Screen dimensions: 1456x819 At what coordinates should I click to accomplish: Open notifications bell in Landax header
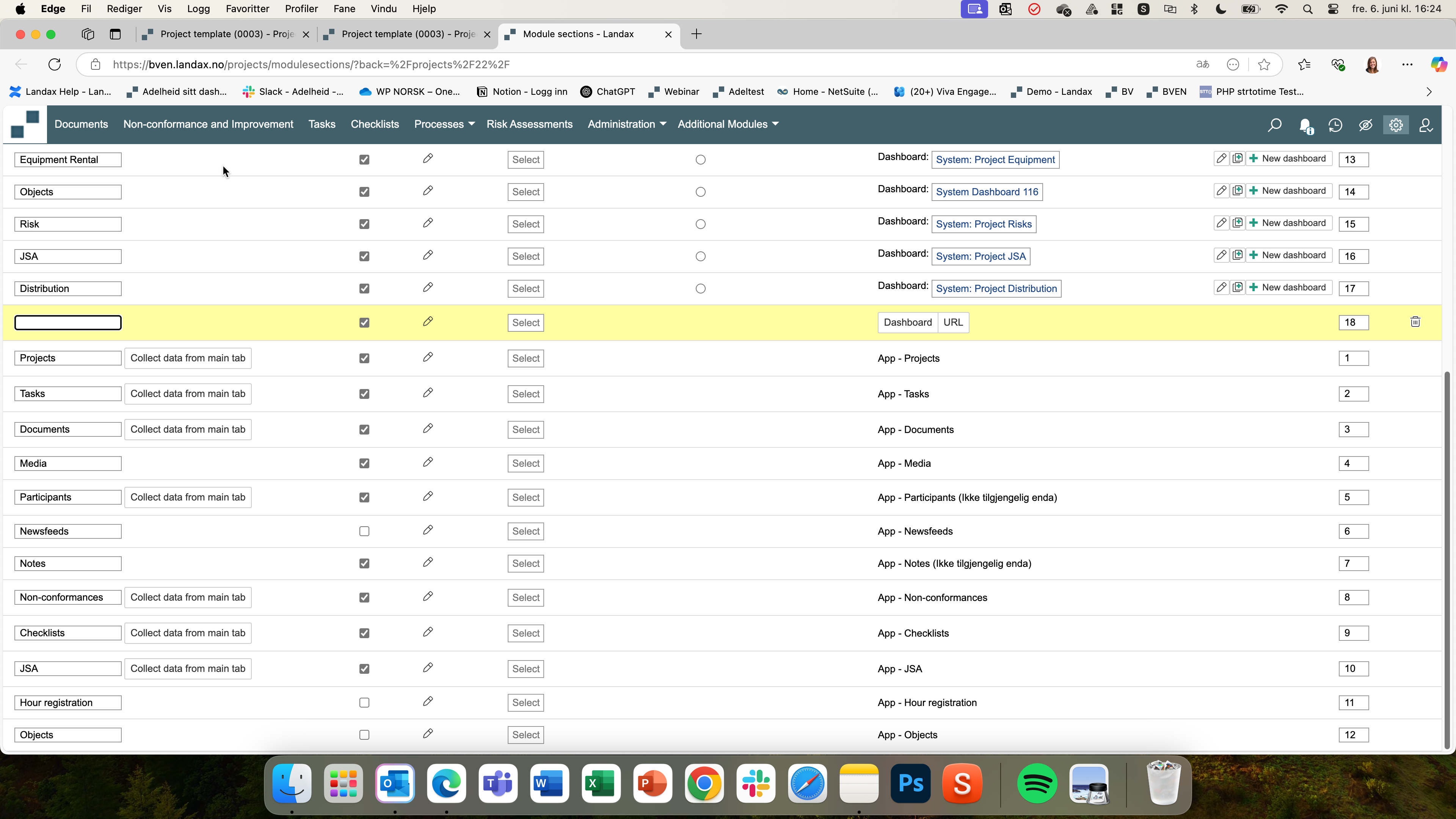(1305, 125)
